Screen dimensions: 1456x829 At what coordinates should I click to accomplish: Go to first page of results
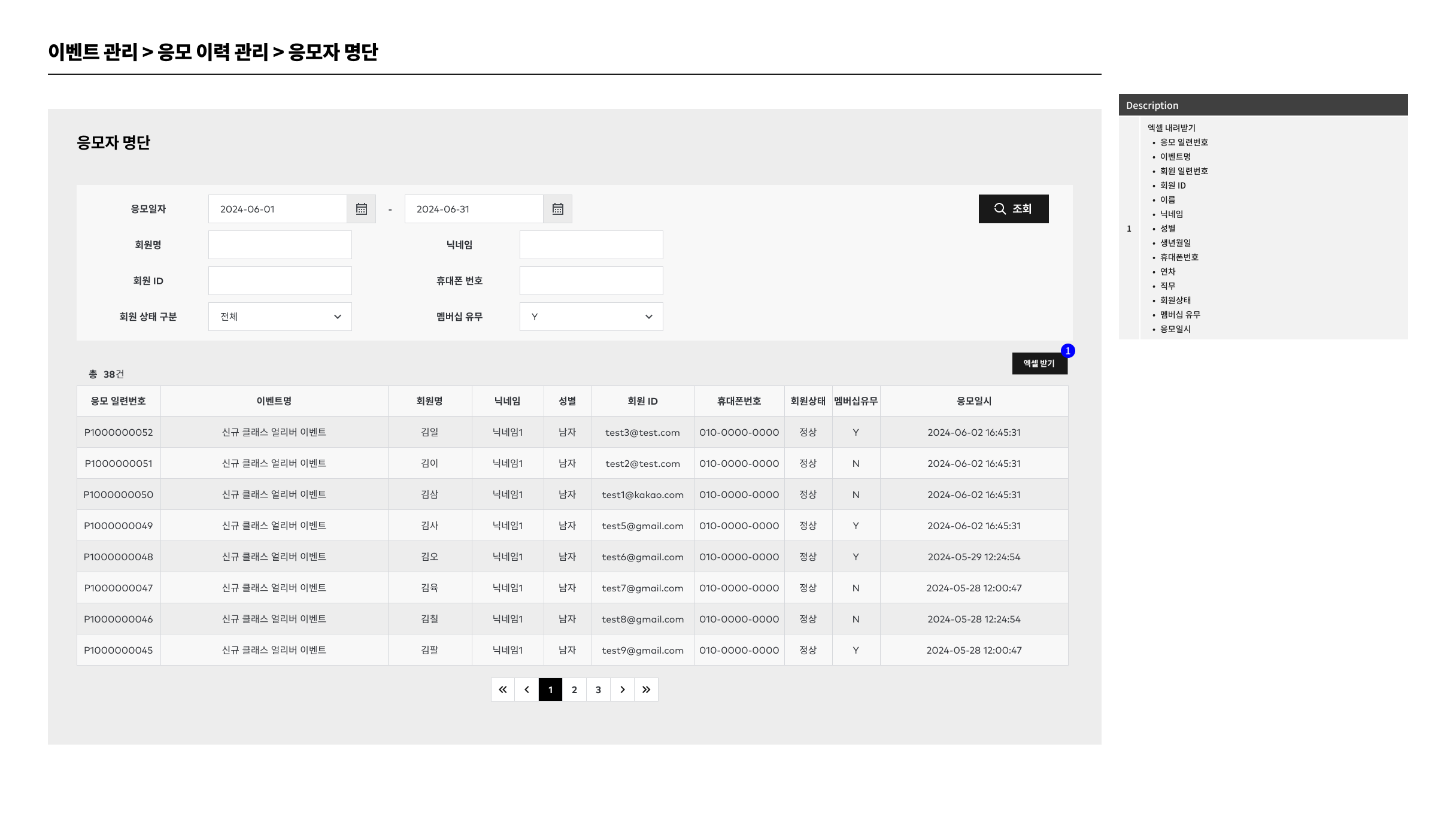tap(503, 690)
